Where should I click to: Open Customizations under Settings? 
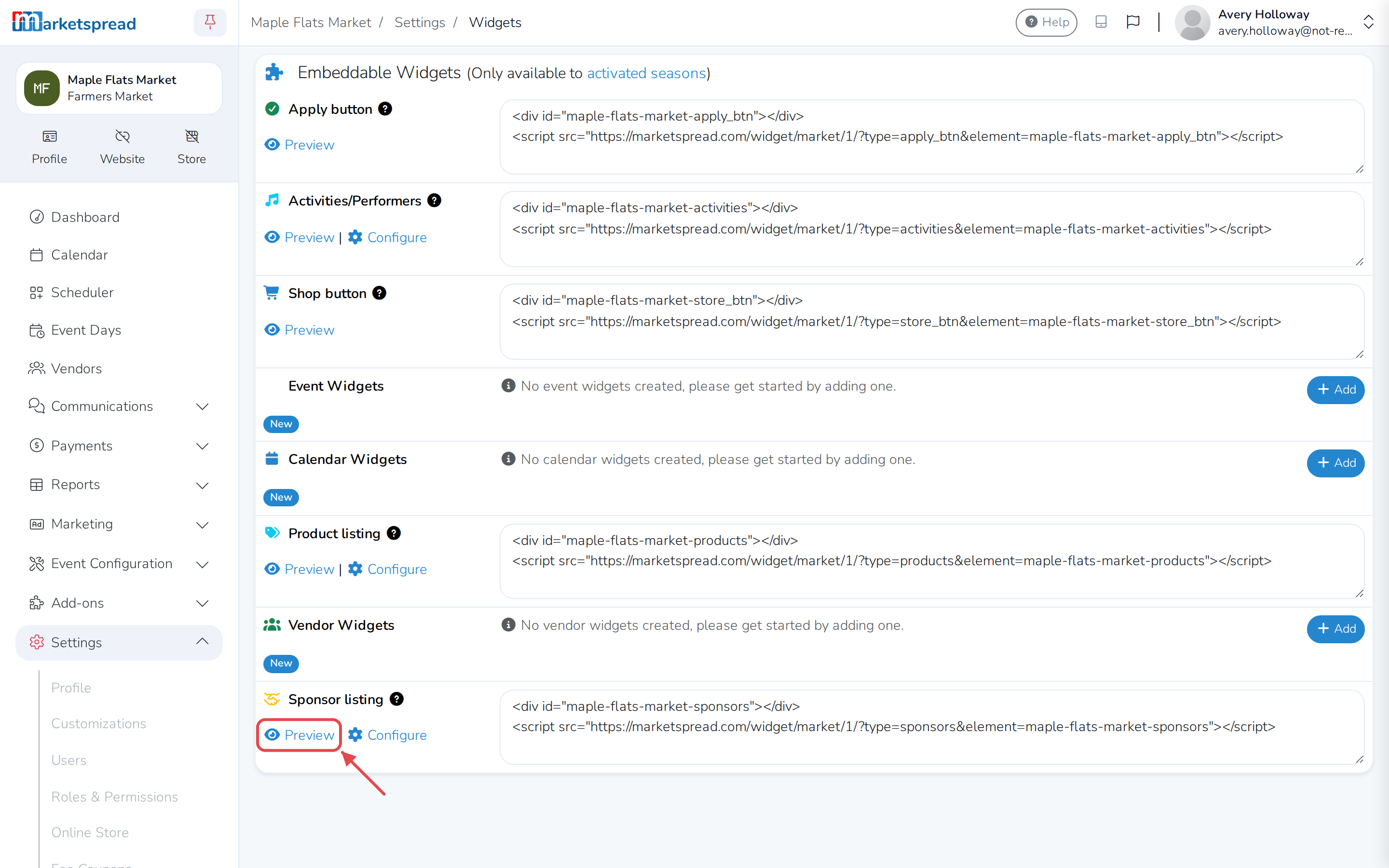[x=99, y=723]
